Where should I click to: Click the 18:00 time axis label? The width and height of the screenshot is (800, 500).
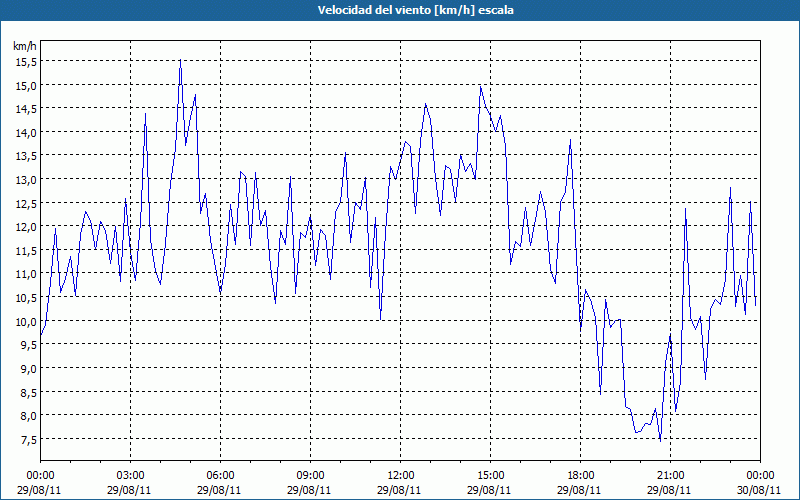[581, 476]
